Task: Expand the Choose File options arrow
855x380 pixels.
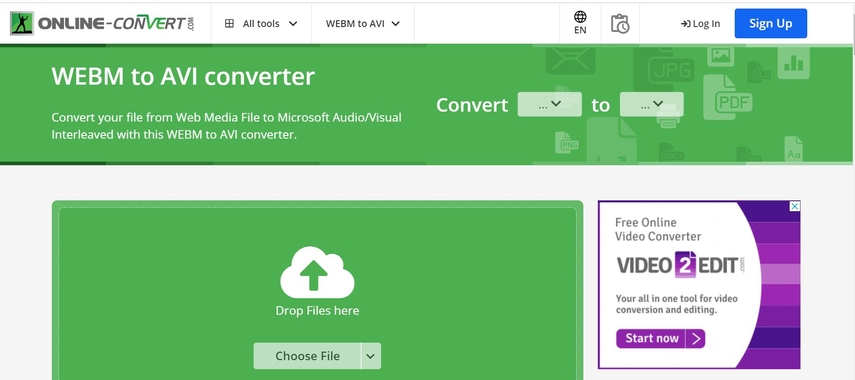Action: click(371, 356)
